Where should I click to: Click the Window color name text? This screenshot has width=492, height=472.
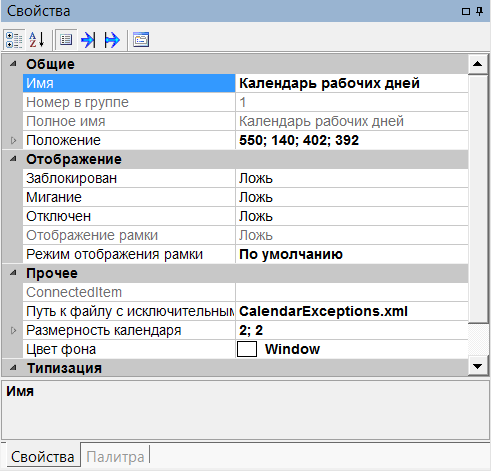pos(292,349)
